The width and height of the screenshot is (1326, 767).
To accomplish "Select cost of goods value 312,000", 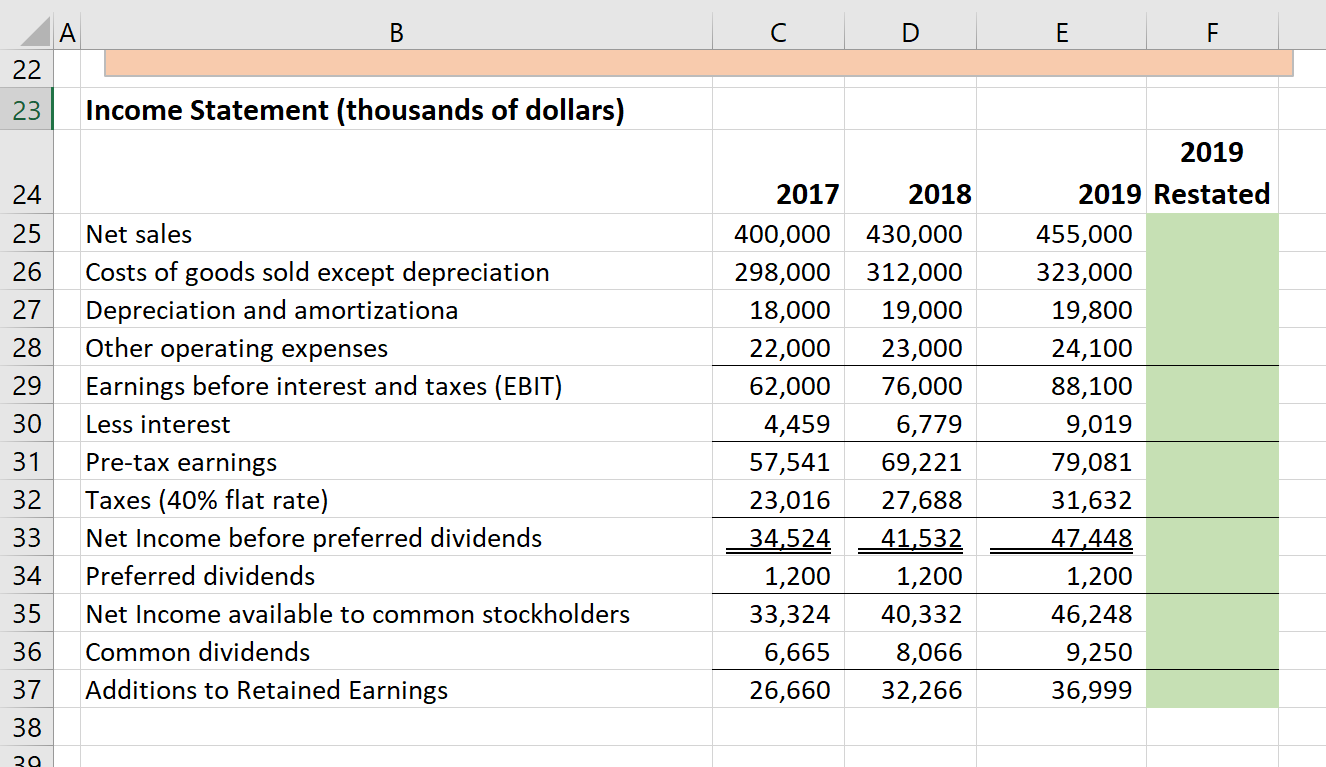I will point(914,272).
